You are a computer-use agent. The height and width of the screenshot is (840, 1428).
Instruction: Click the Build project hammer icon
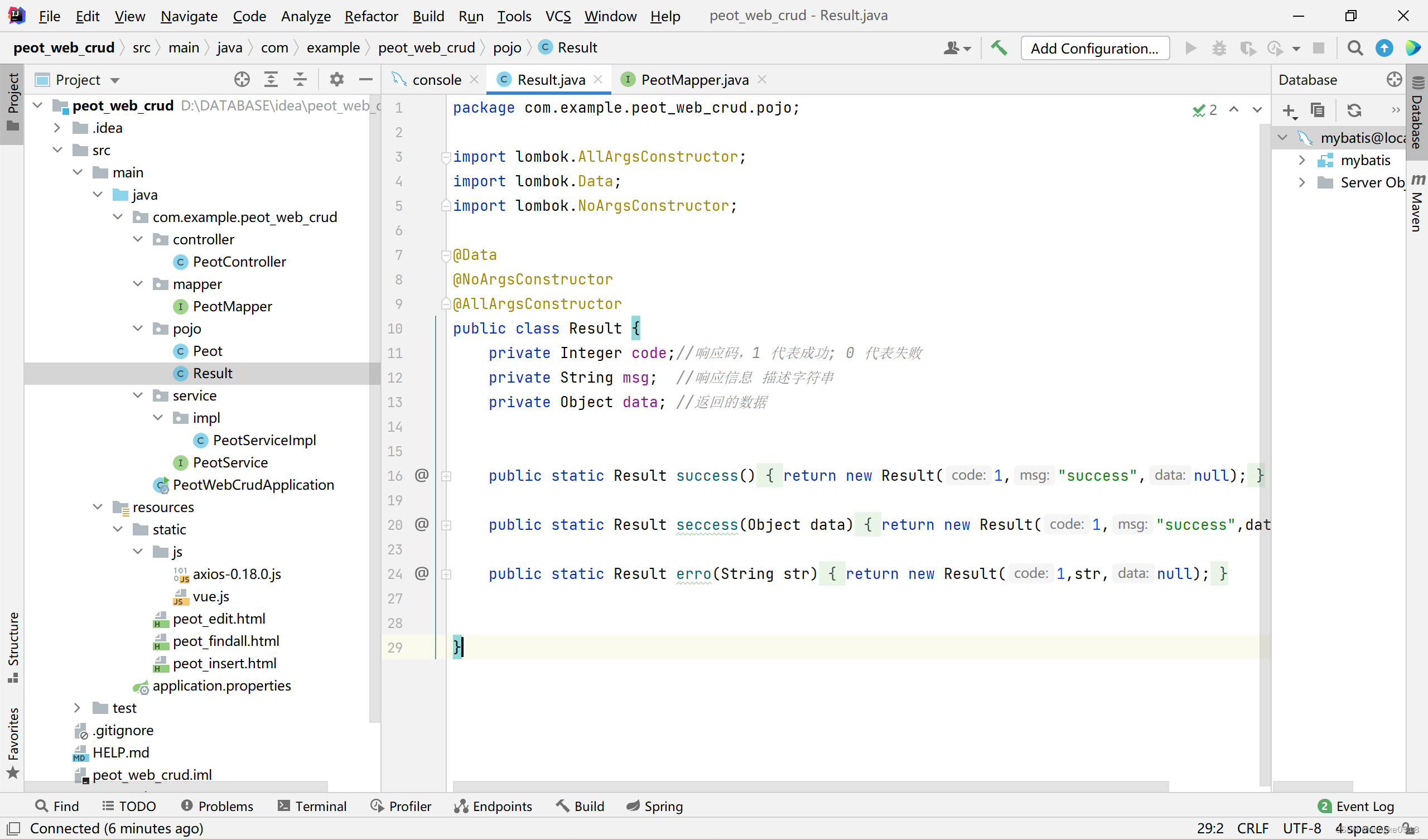[x=999, y=48]
